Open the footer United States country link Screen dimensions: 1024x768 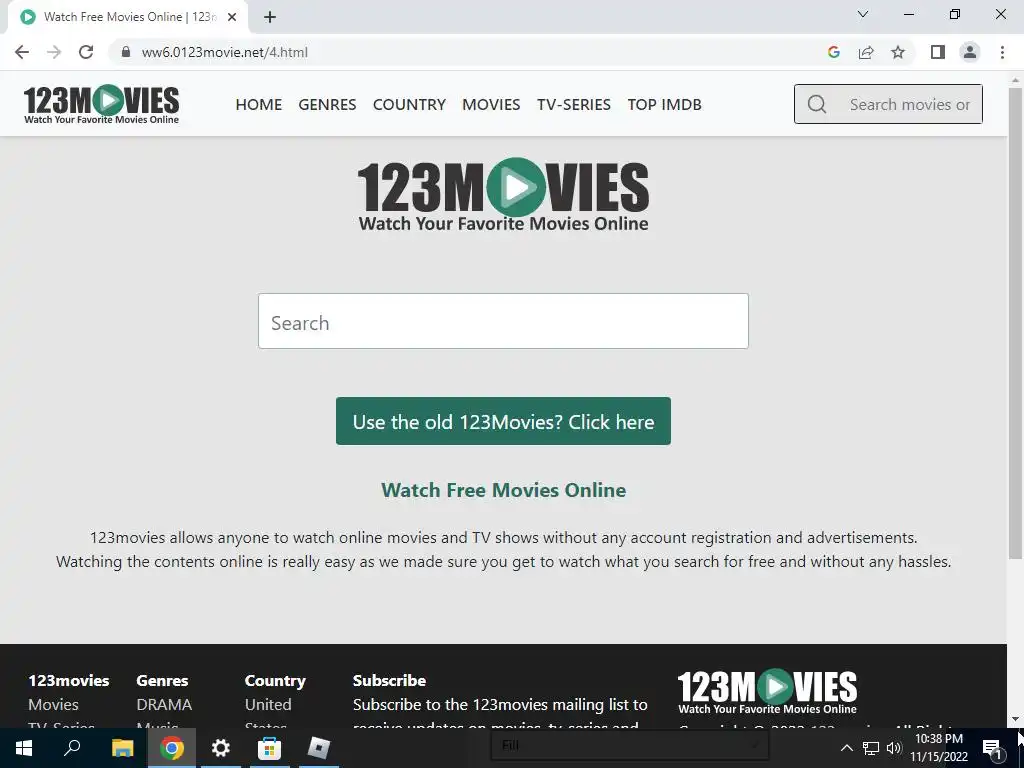point(268,715)
